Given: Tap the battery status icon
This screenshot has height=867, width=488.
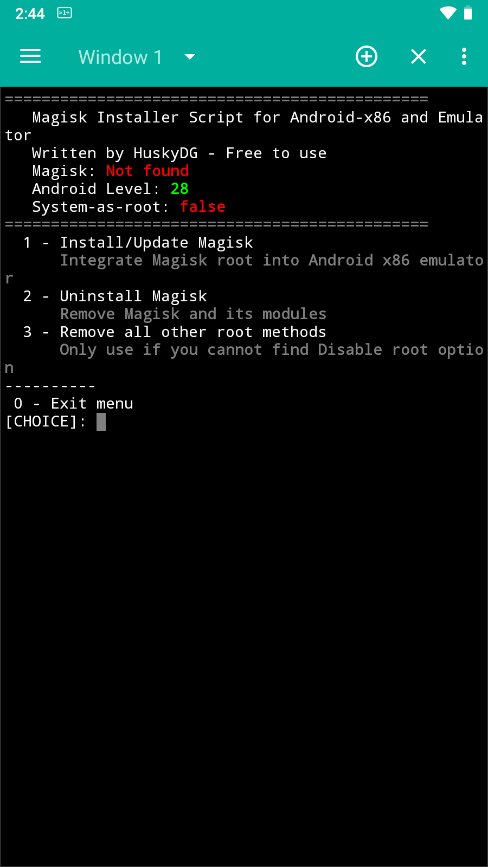Looking at the screenshot, I should 468,13.
